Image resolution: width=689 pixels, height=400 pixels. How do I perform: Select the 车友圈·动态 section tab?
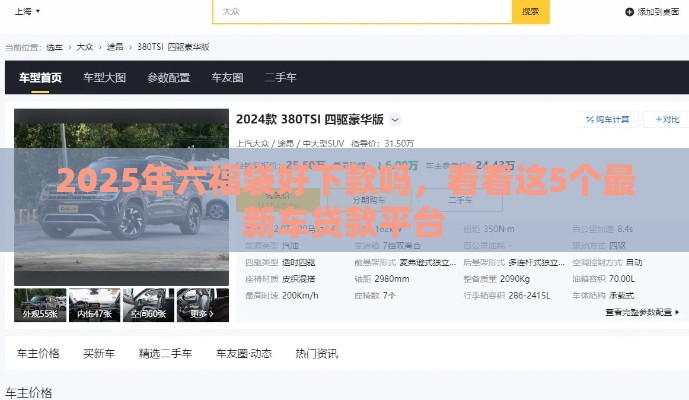click(244, 353)
